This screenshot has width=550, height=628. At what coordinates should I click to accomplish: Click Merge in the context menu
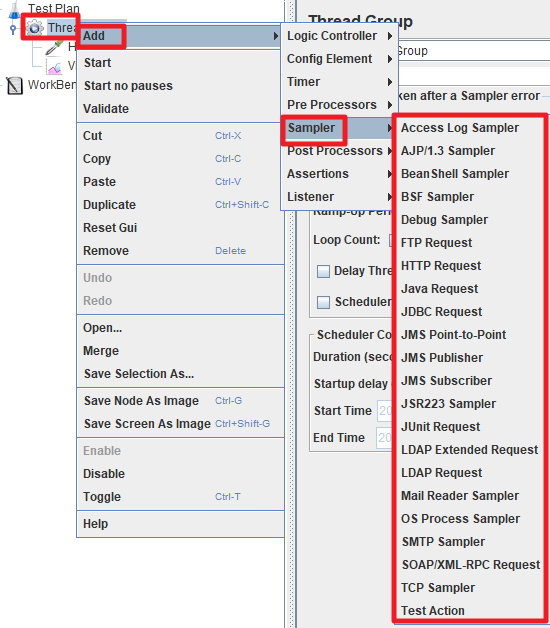coord(180,351)
